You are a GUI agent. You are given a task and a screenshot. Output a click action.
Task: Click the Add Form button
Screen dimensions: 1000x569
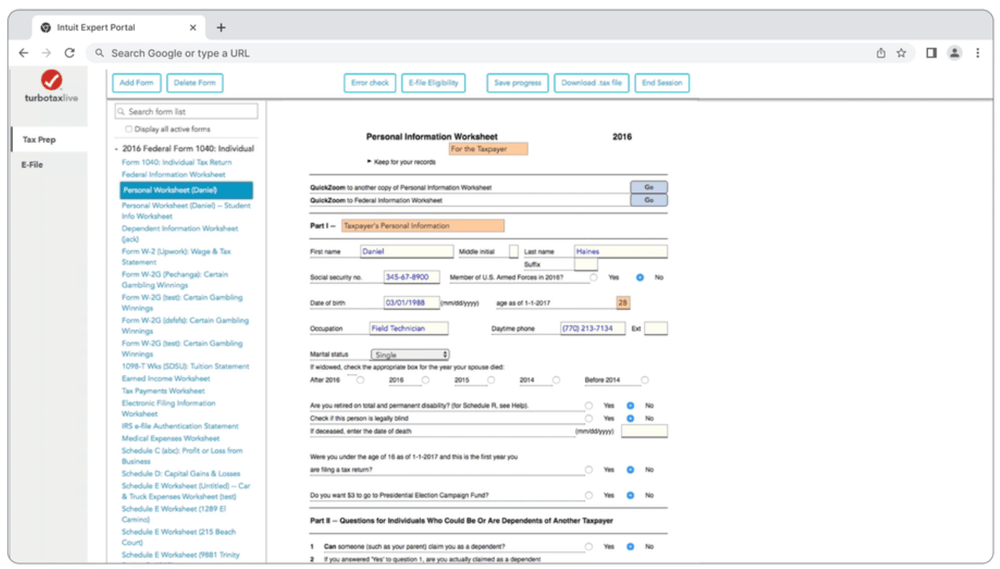click(136, 83)
